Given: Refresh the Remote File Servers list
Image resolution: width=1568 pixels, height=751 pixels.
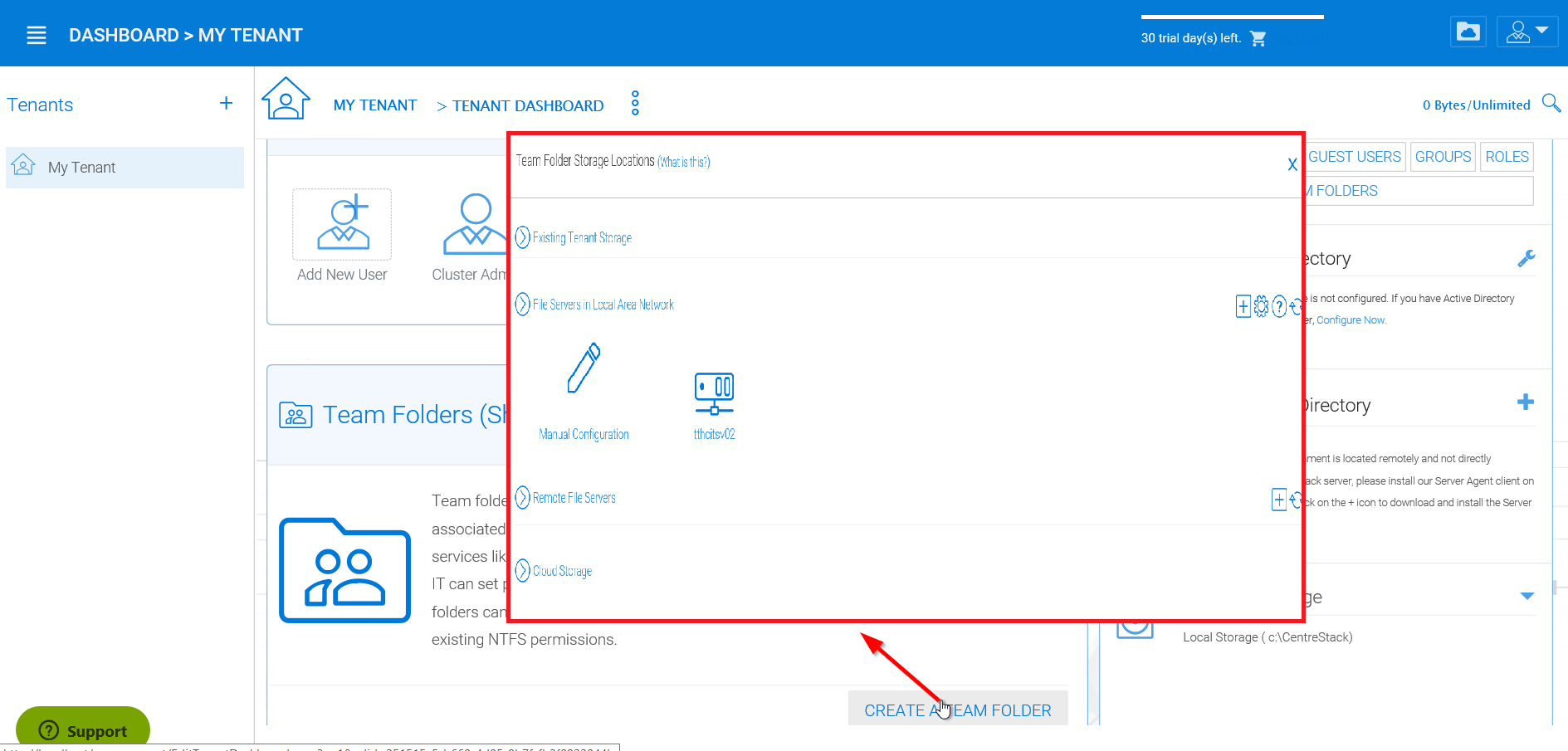Looking at the screenshot, I should point(1295,500).
